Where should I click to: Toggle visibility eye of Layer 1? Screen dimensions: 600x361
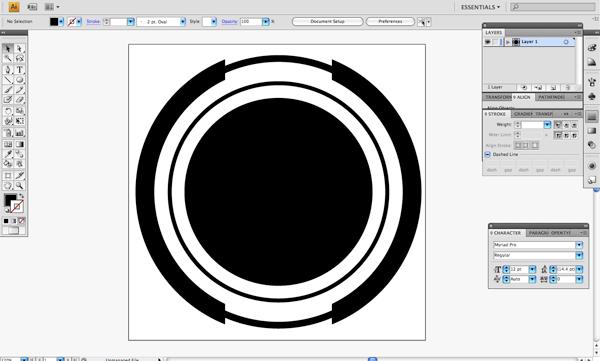[x=488, y=42]
